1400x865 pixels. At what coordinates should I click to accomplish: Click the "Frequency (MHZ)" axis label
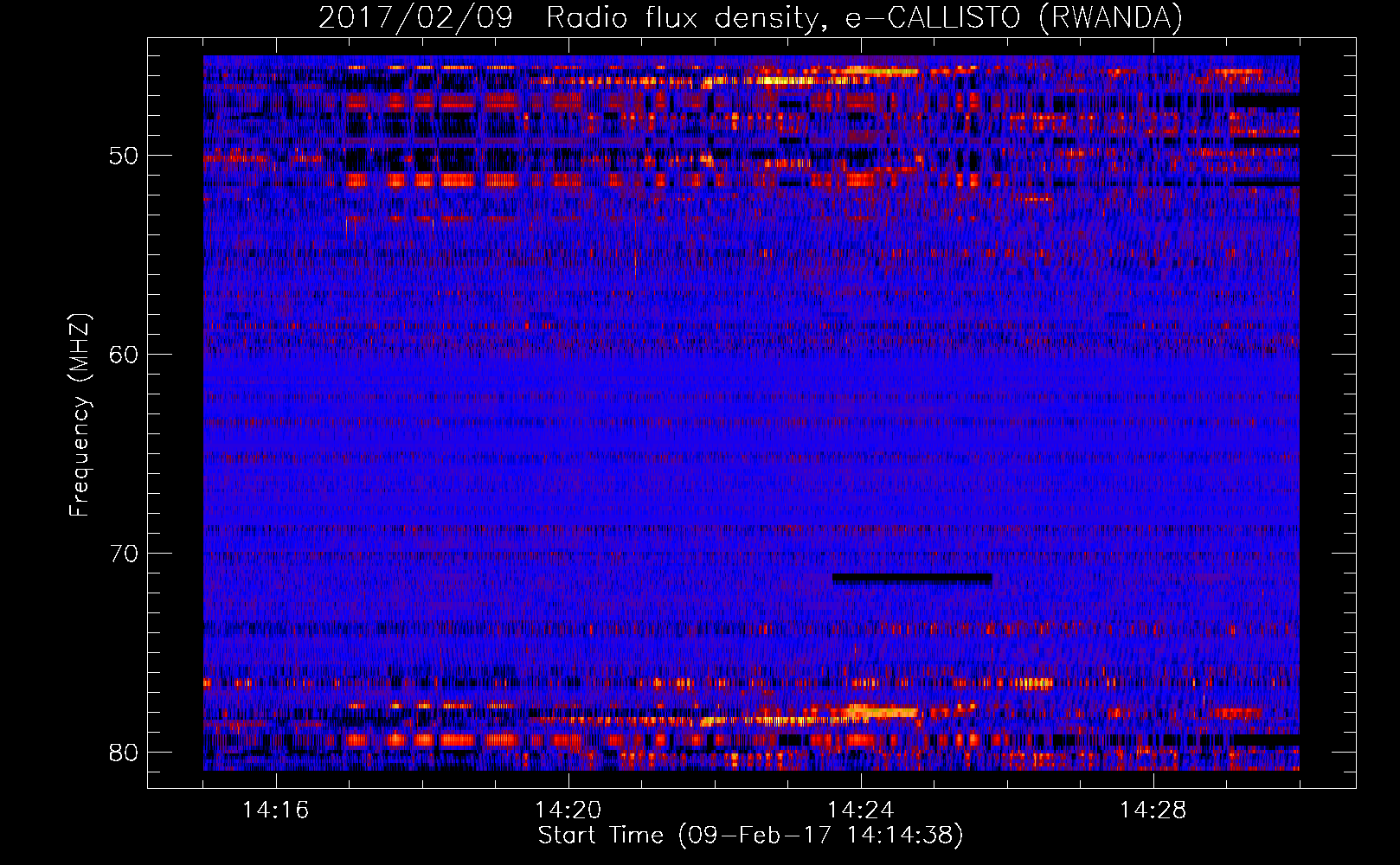point(80,414)
